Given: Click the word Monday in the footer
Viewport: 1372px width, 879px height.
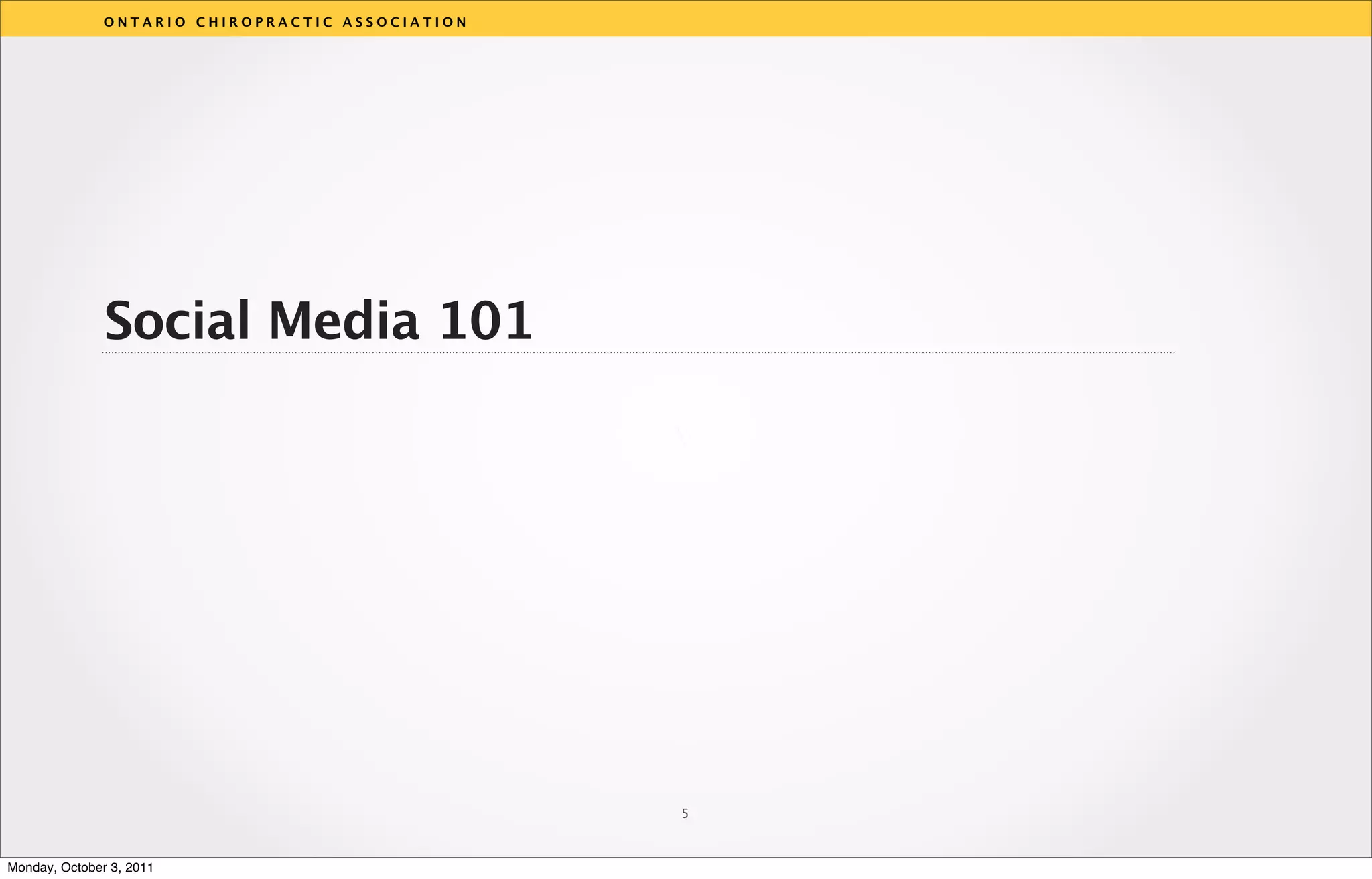Looking at the screenshot, I should pos(29,868).
